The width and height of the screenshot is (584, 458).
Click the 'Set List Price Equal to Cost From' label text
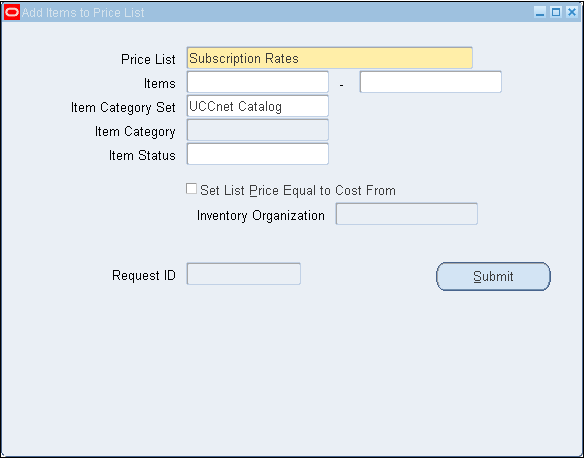point(298,190)
